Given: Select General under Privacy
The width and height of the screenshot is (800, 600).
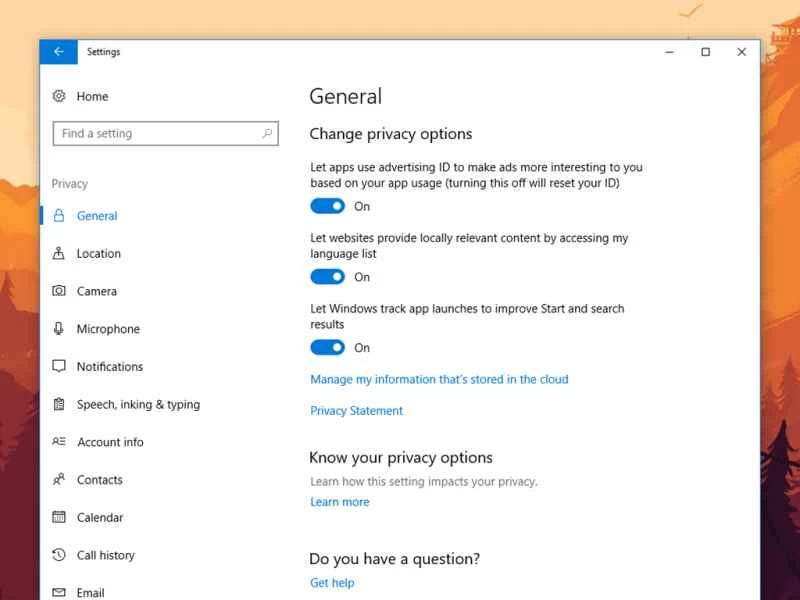Looking at the screenshot, I should tap(98, 215).
